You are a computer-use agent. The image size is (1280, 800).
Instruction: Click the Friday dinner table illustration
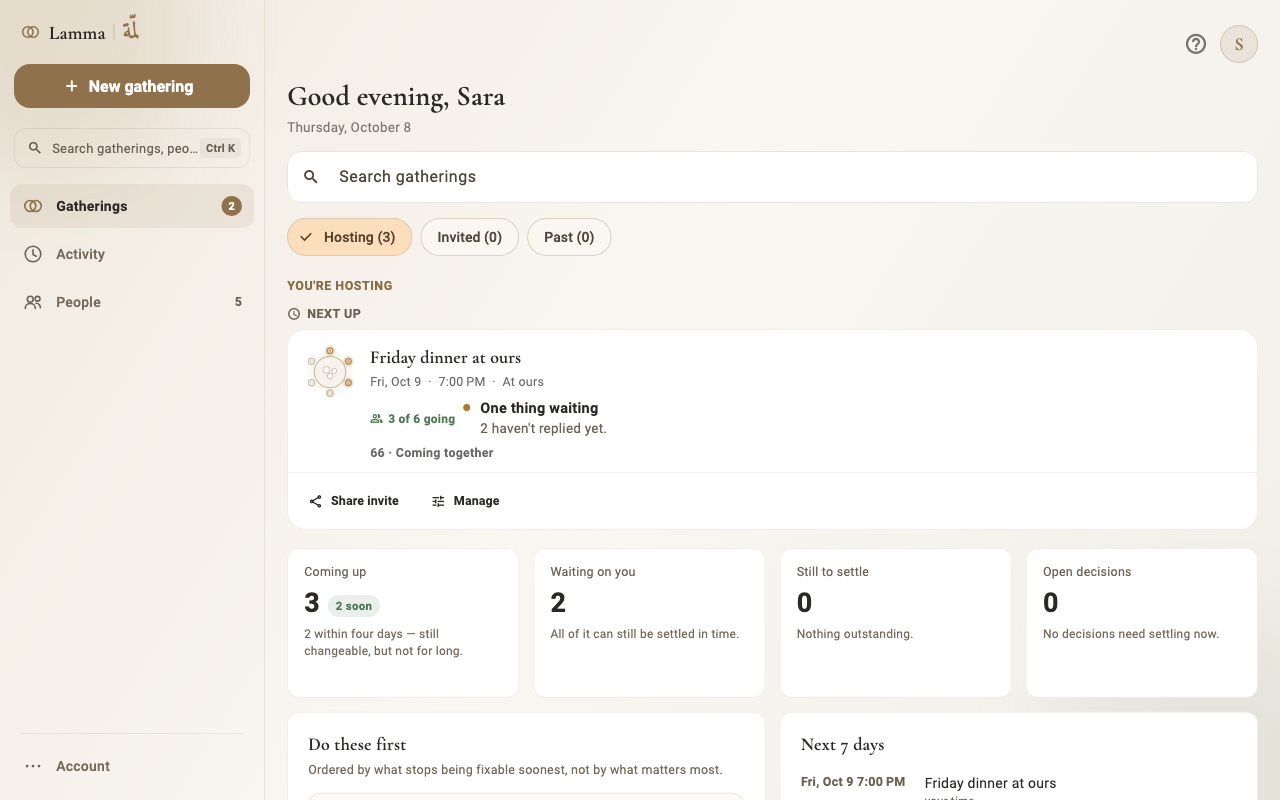tap(330, 372)
